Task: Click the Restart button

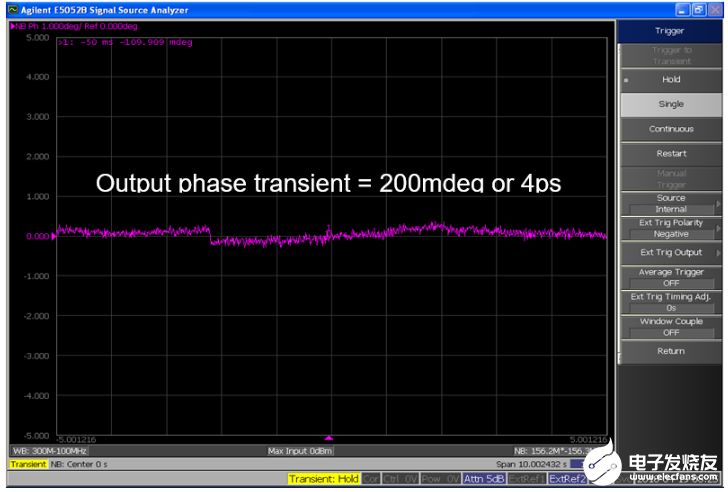Action: 671,154
